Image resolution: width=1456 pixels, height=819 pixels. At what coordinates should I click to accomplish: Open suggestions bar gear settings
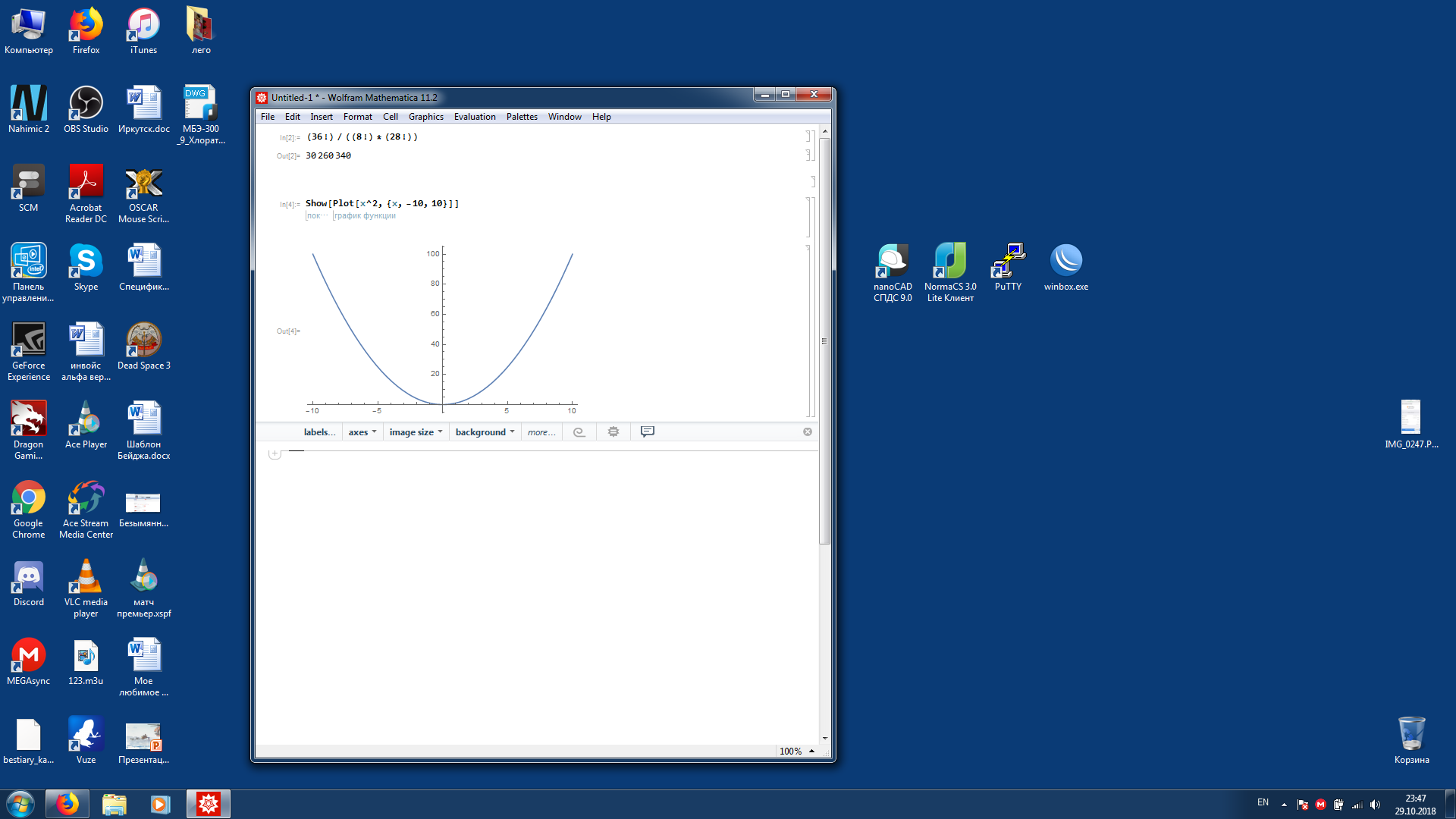[x=613, y=432]
